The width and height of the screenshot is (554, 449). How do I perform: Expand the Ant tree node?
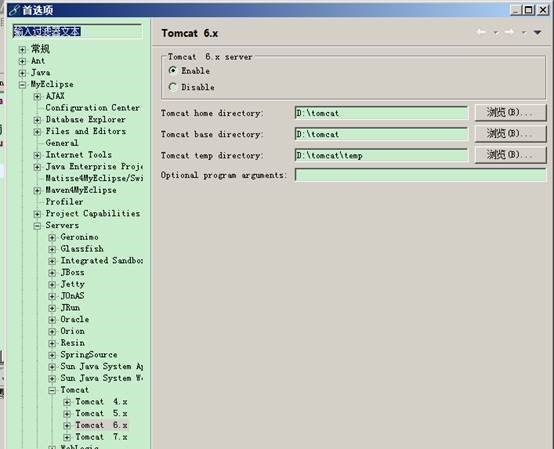tap(22, 61)
